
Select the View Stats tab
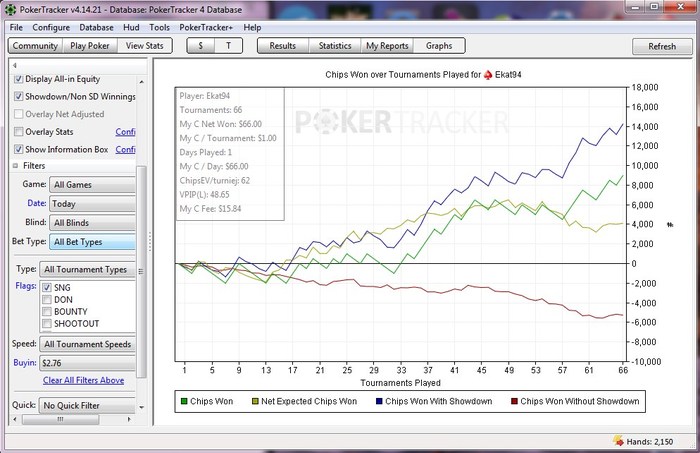click(x=145, y=46)
